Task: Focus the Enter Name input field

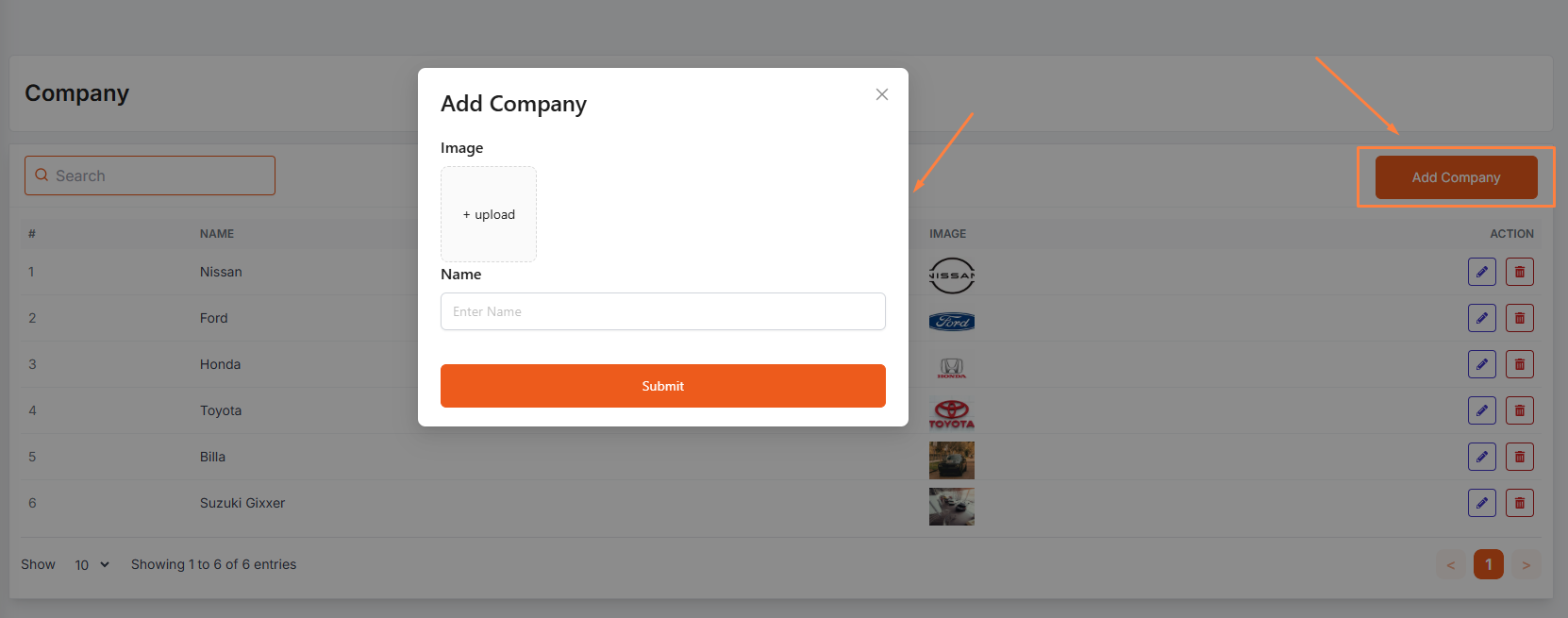Action: point(662,311)
